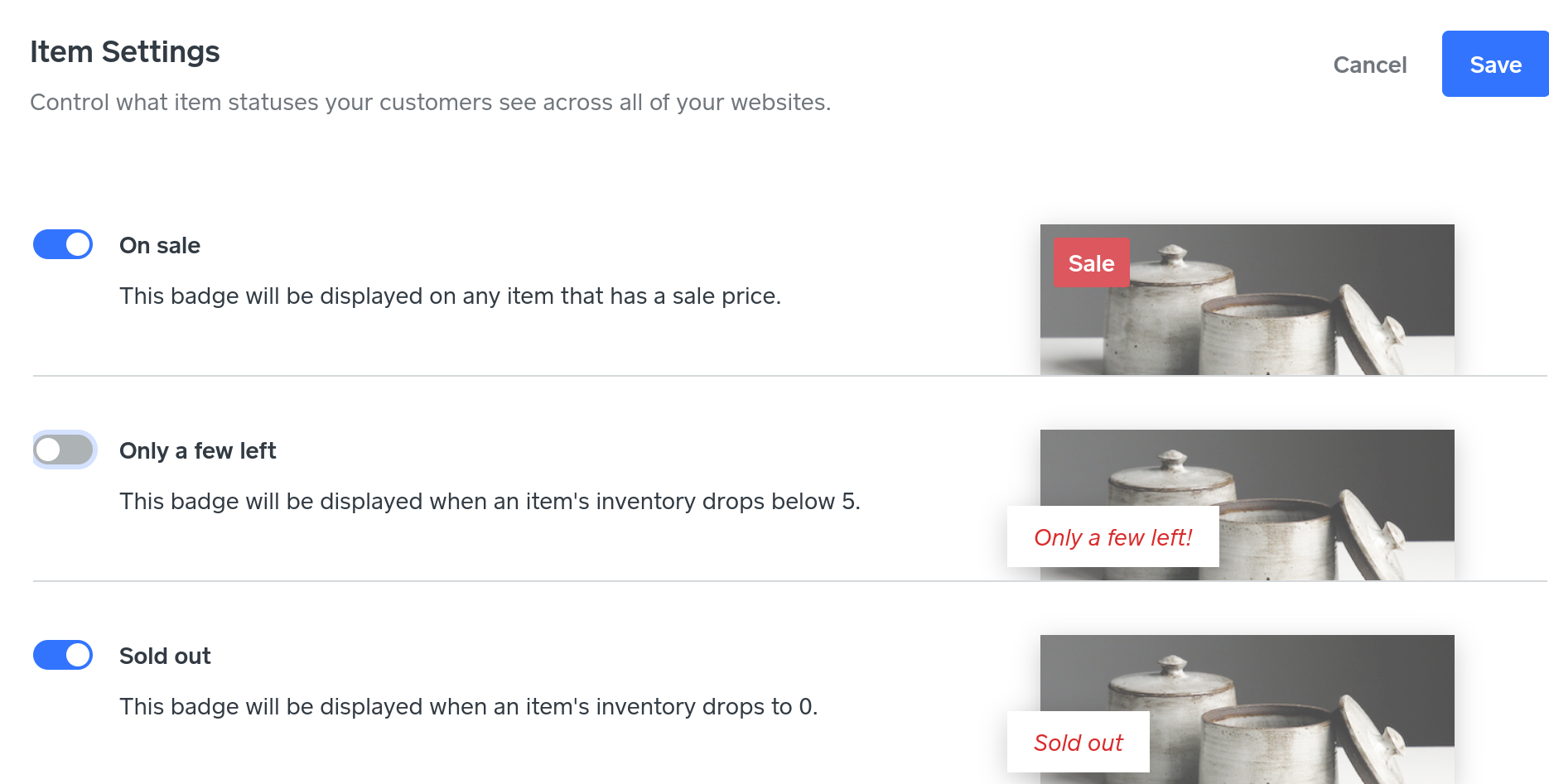Viewport: 1549px width, 784px height.
Task: Click the 'Only a few left' setting label
Action: click(197, 451)
